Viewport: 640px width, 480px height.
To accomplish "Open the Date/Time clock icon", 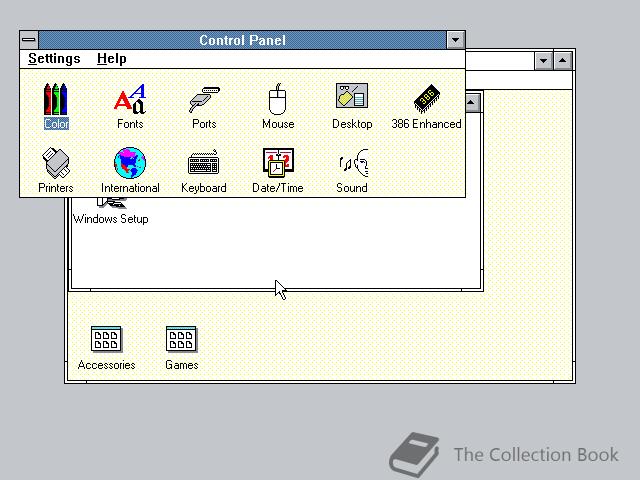I will point(278,162).
